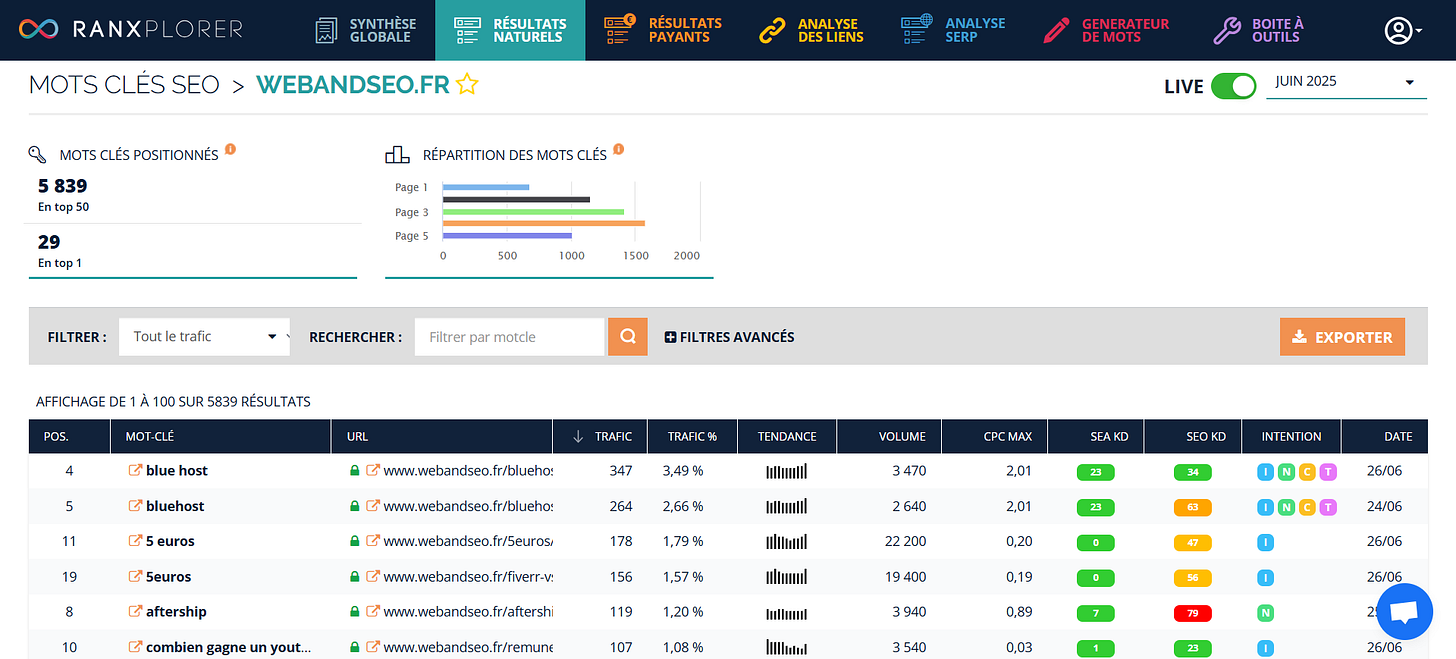The width and height of the screenshot is (1456, 659).
Task: Click the bar chart icon beside Répartition
Action: 397,154
